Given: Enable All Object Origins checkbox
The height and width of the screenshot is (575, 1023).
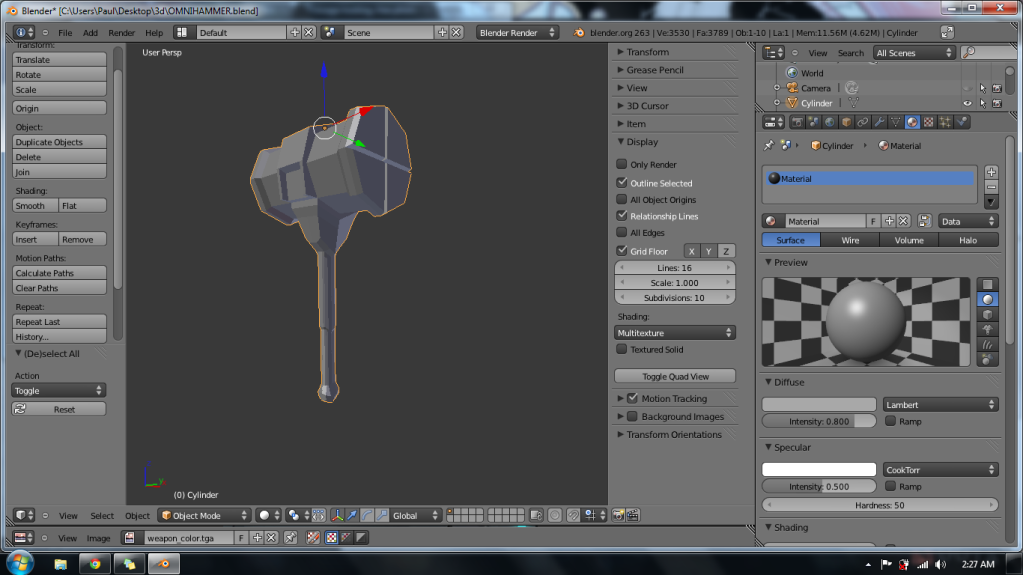Looking at the screenshot, I should point(622,199).
